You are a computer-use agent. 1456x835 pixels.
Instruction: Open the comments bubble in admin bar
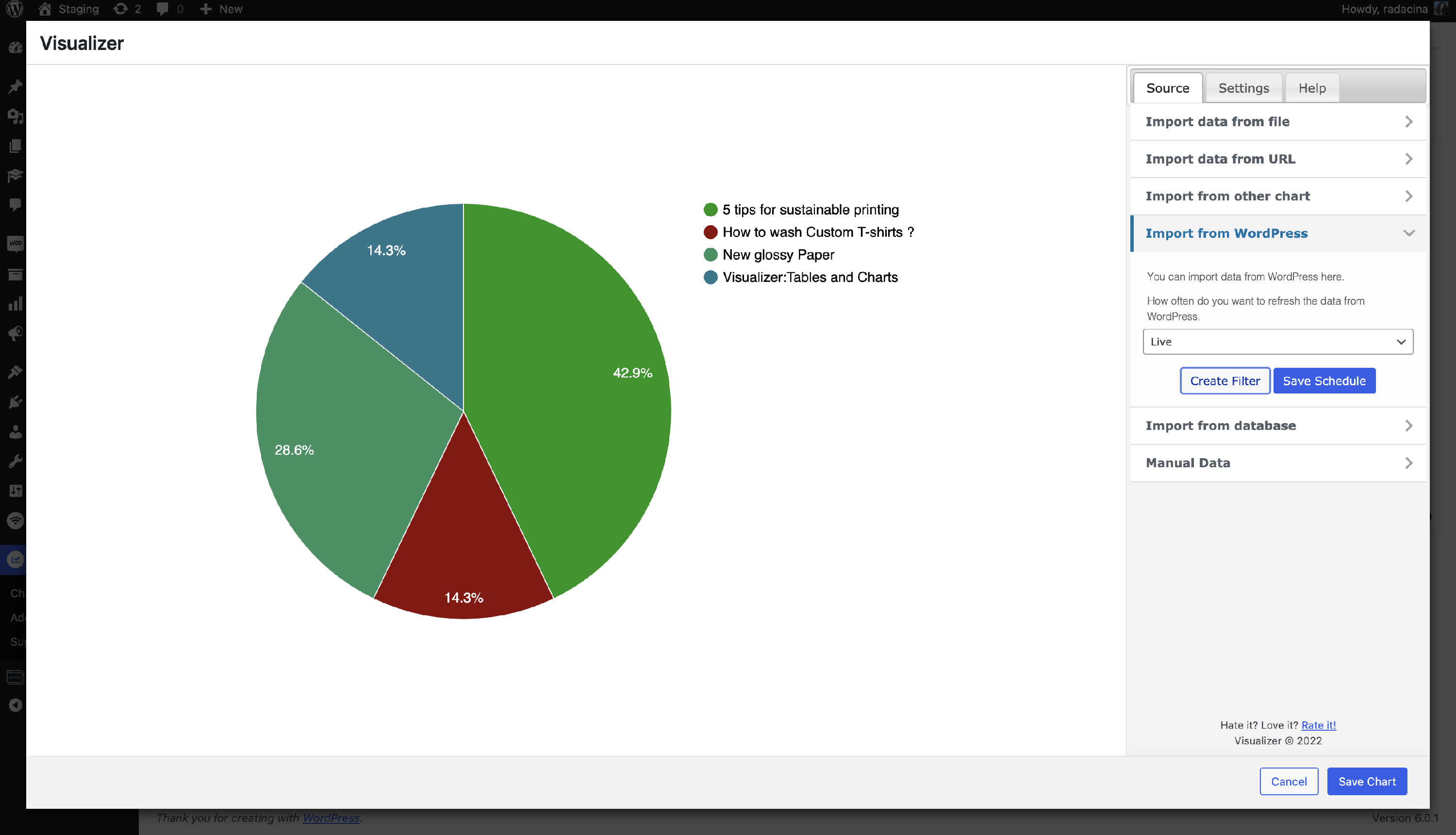[163, 9]
